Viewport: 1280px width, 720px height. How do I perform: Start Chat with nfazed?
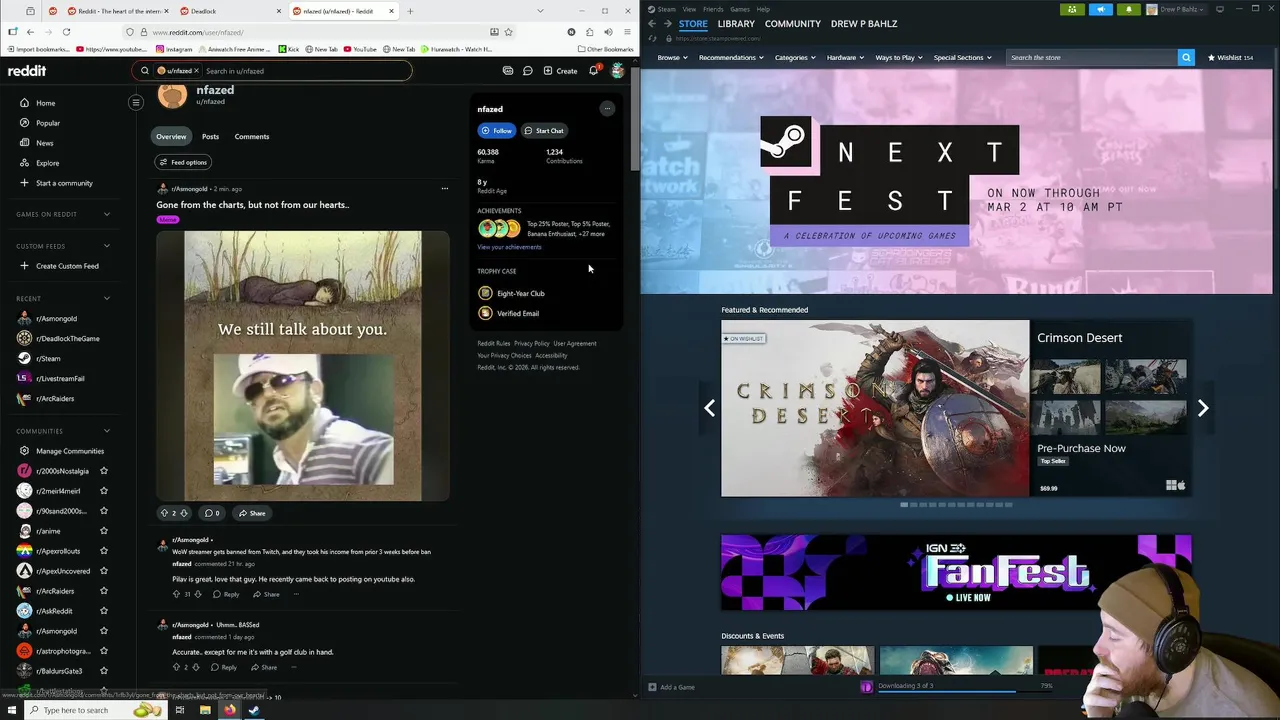[544, 130]
